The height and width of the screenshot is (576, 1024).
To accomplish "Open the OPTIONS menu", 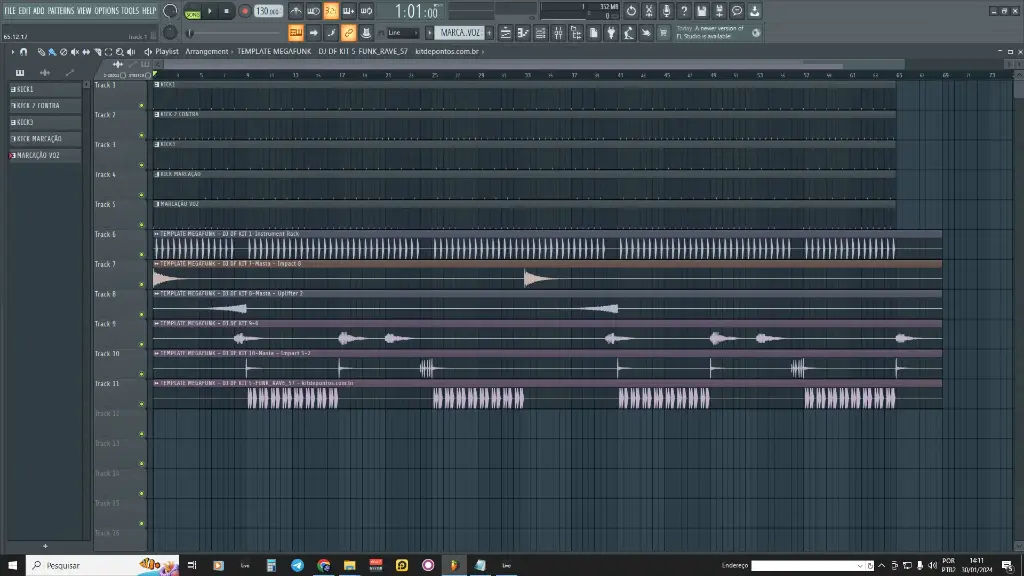I will pyautogui.click(x=106, y=10).
